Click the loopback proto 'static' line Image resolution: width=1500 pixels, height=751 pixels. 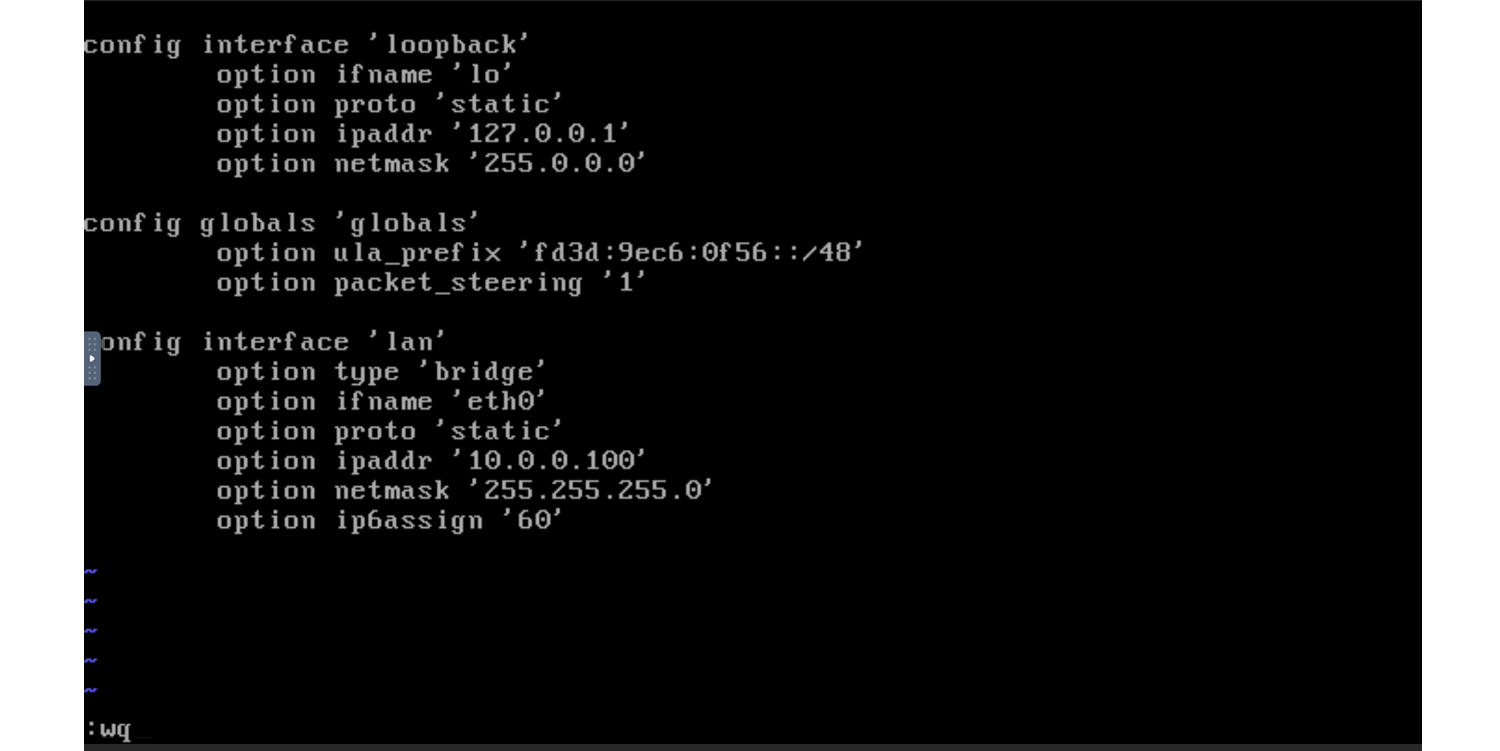pyautogui.click(x=390, y=104)
